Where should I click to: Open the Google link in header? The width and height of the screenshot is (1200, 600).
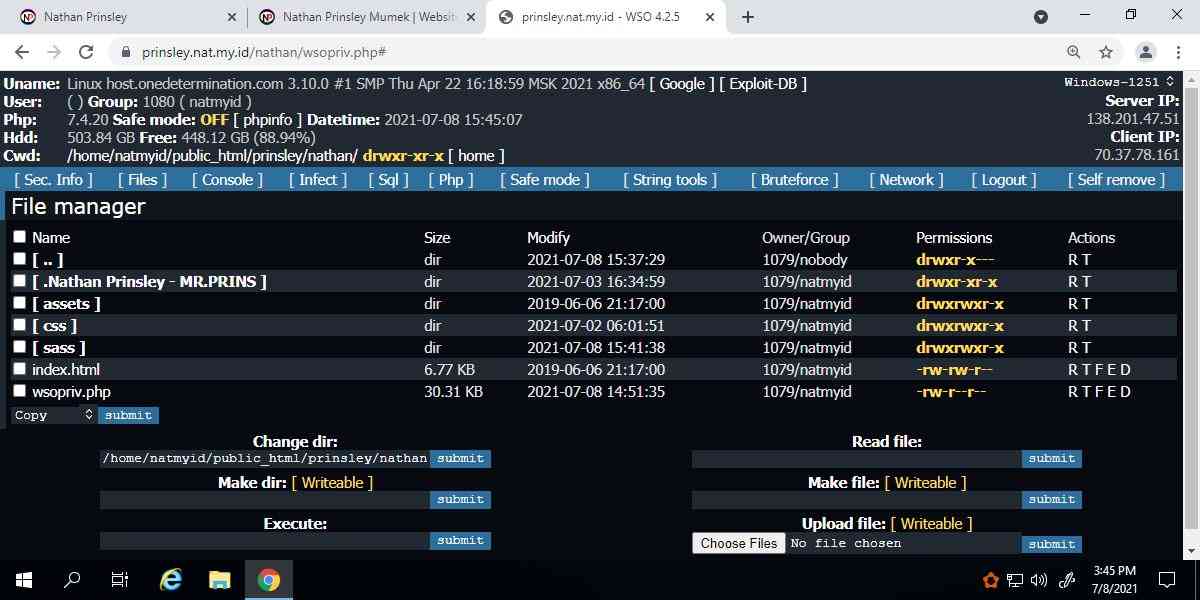coord(682,84)
